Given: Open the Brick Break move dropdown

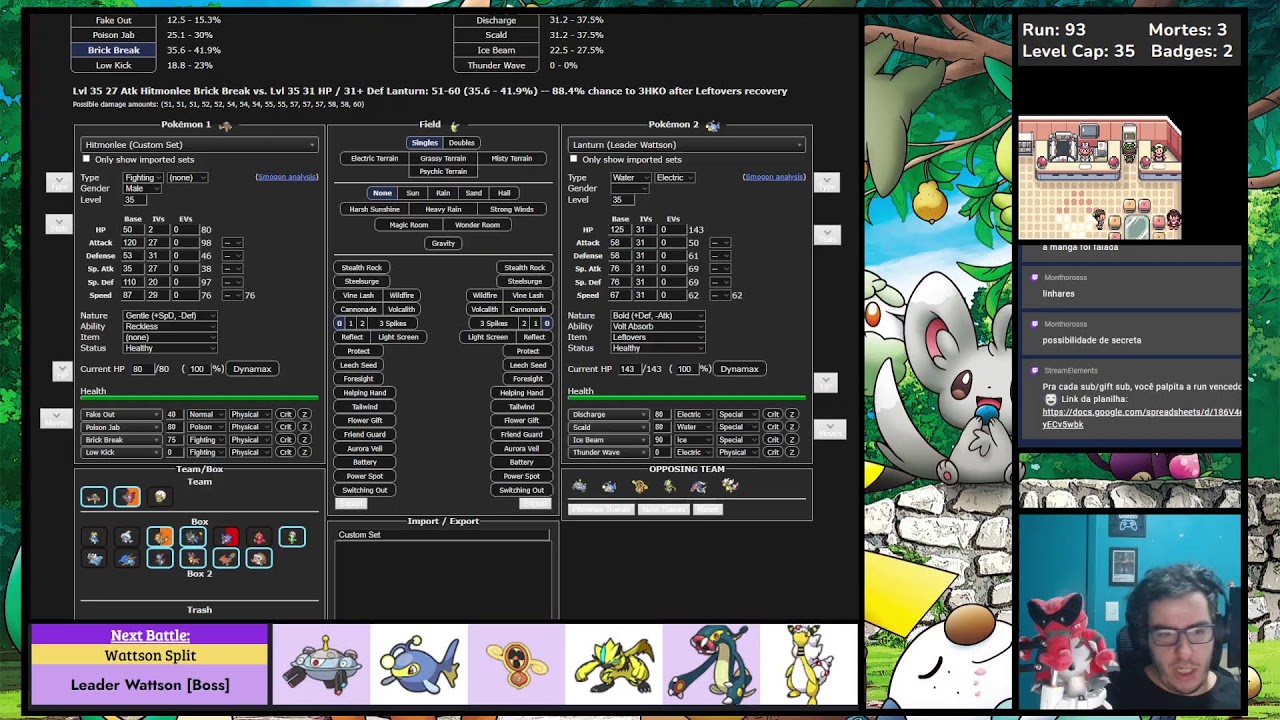Looking at the screenshot, I should coord(121,440).
